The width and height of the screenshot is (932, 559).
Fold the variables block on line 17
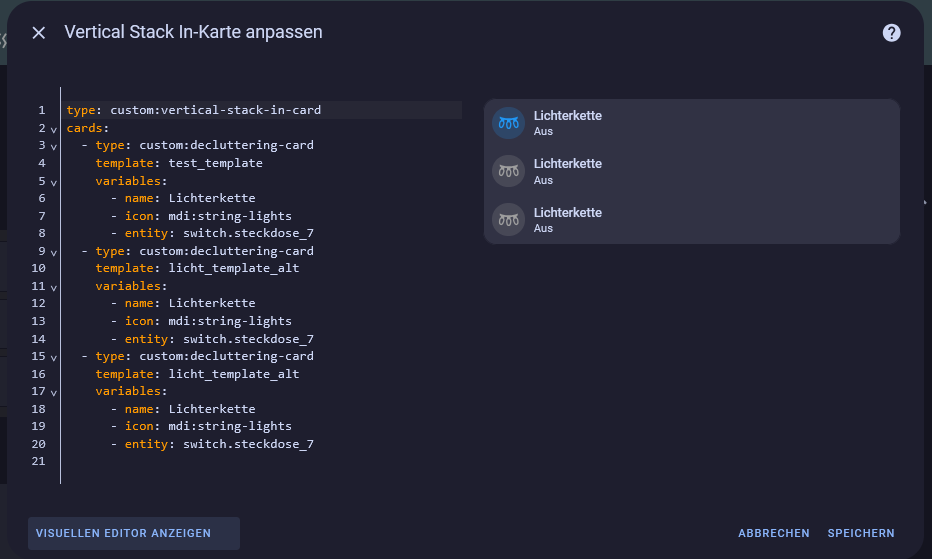53,392
